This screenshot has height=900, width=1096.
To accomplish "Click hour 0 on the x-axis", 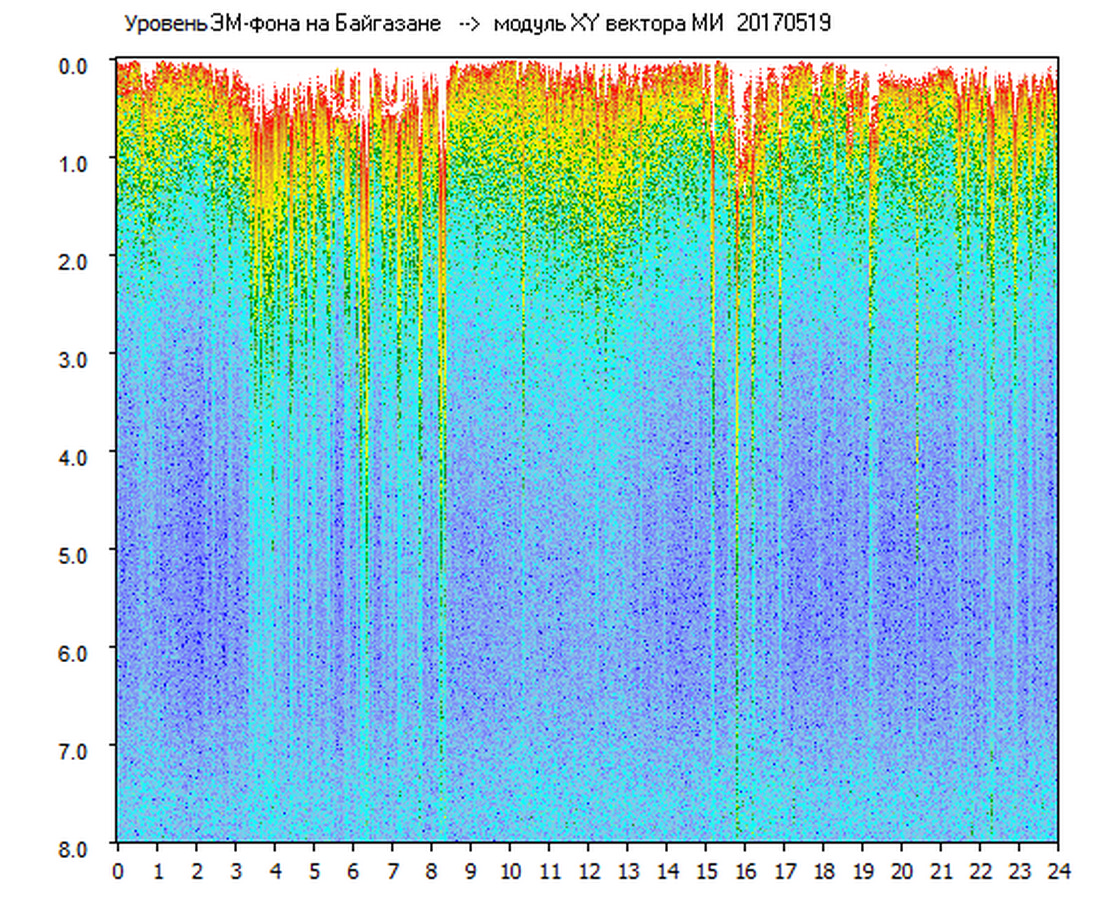I will [118, 871].
